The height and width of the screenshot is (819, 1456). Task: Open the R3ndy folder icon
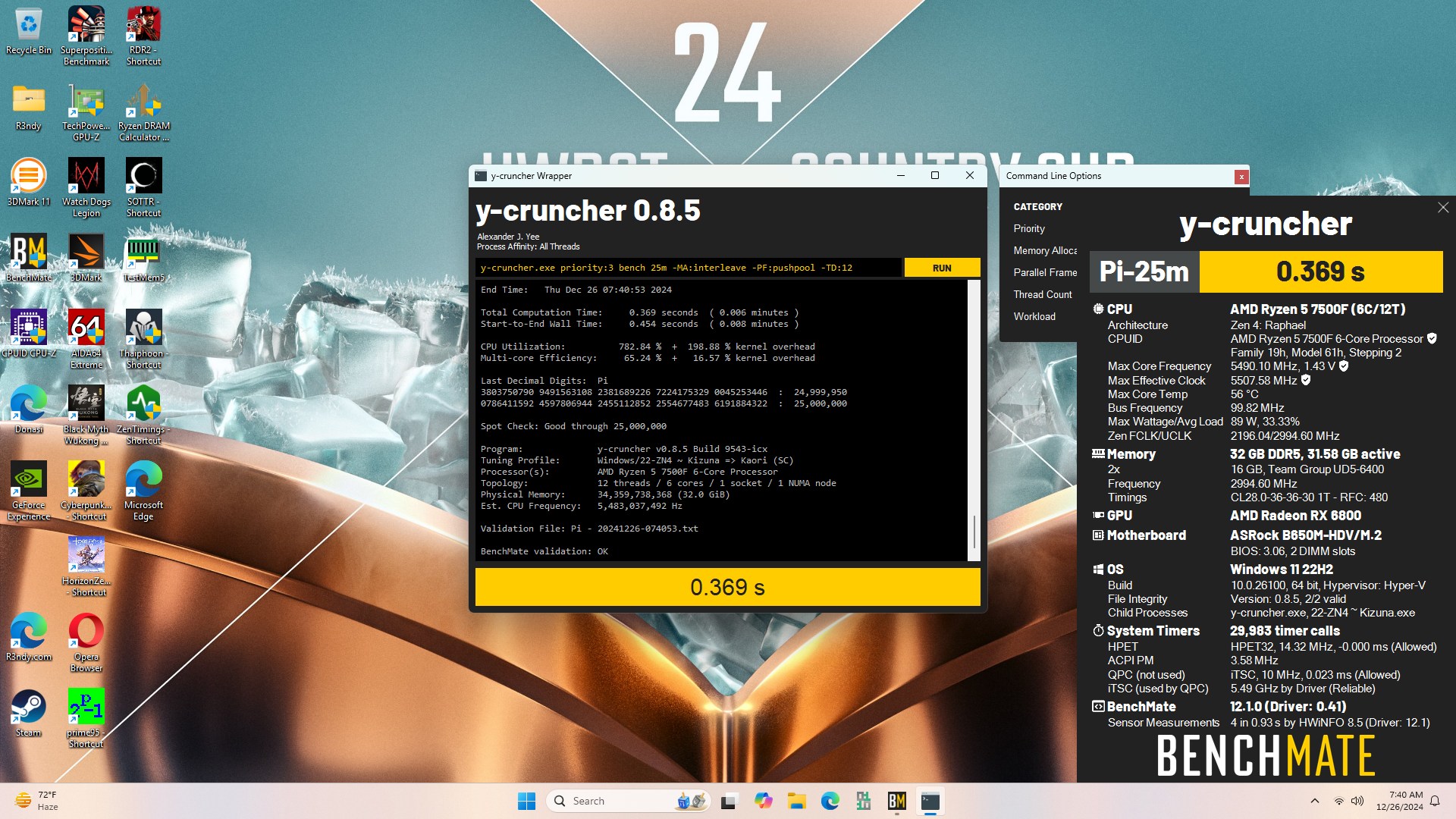click(x=29, y=107)
